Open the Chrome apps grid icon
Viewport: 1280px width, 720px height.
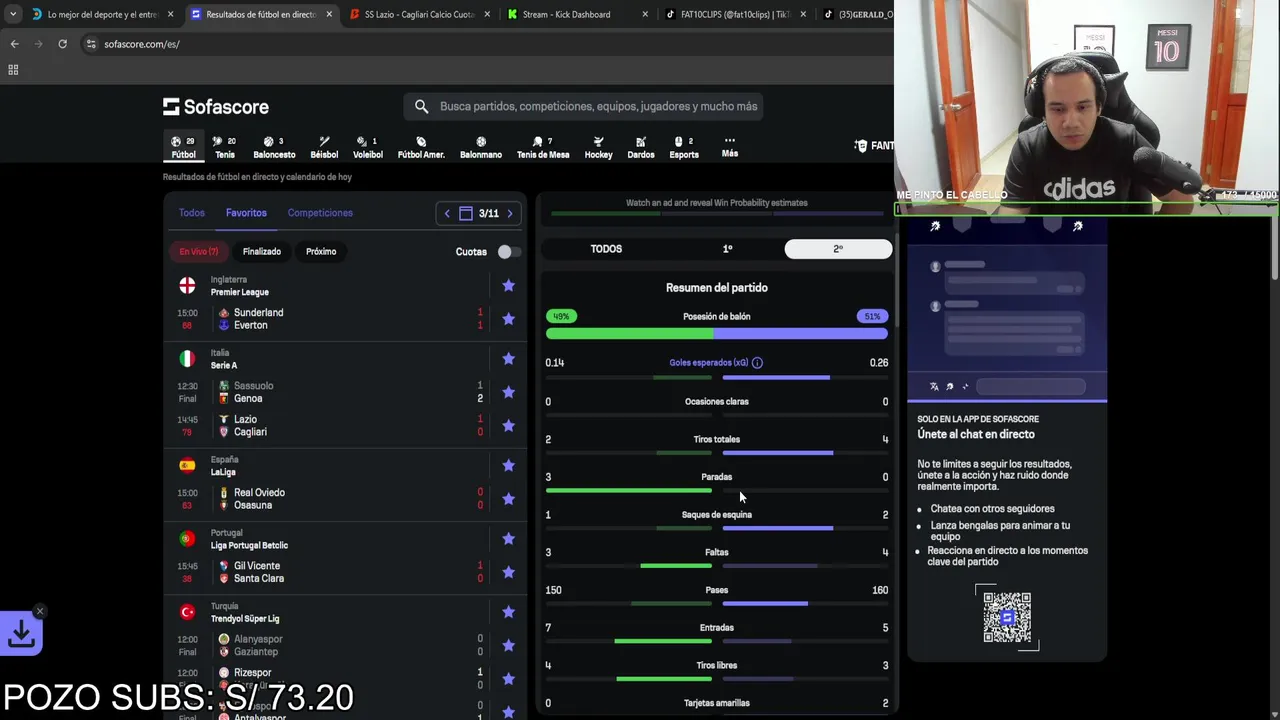point(13,70)
